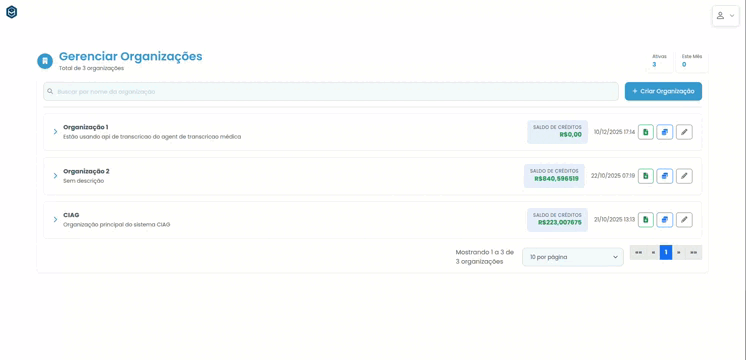
Task: Click the Ativas counter card
Action: click(659, 60)
